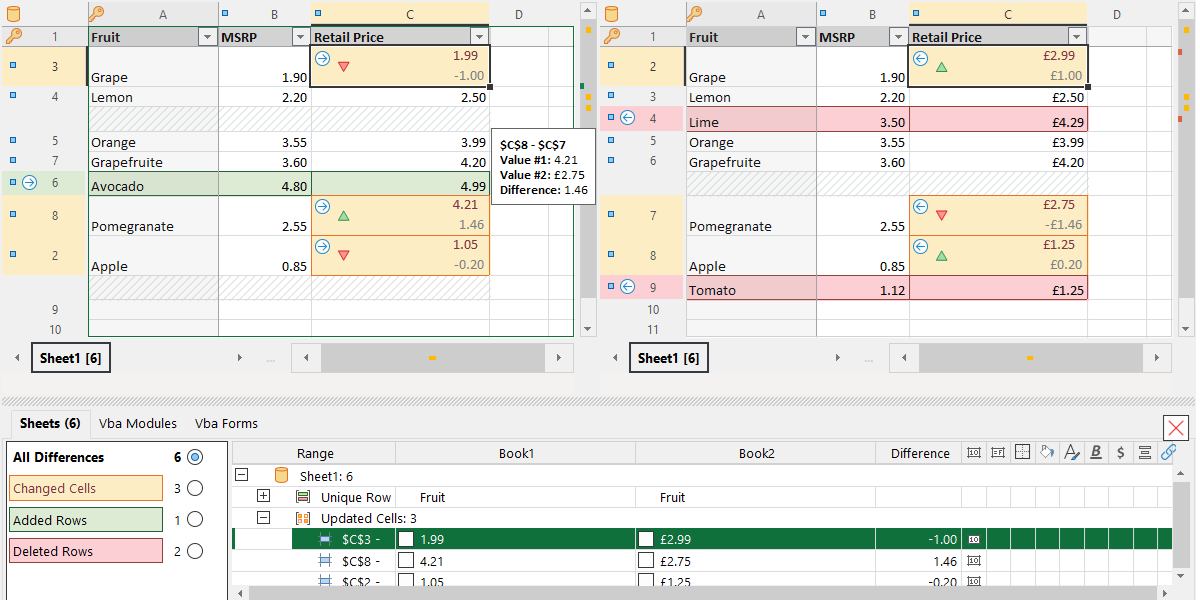This screenshot has width=1200, height=600.
Task: Click the alignment comparison icon
Action: click(1143, 452)
